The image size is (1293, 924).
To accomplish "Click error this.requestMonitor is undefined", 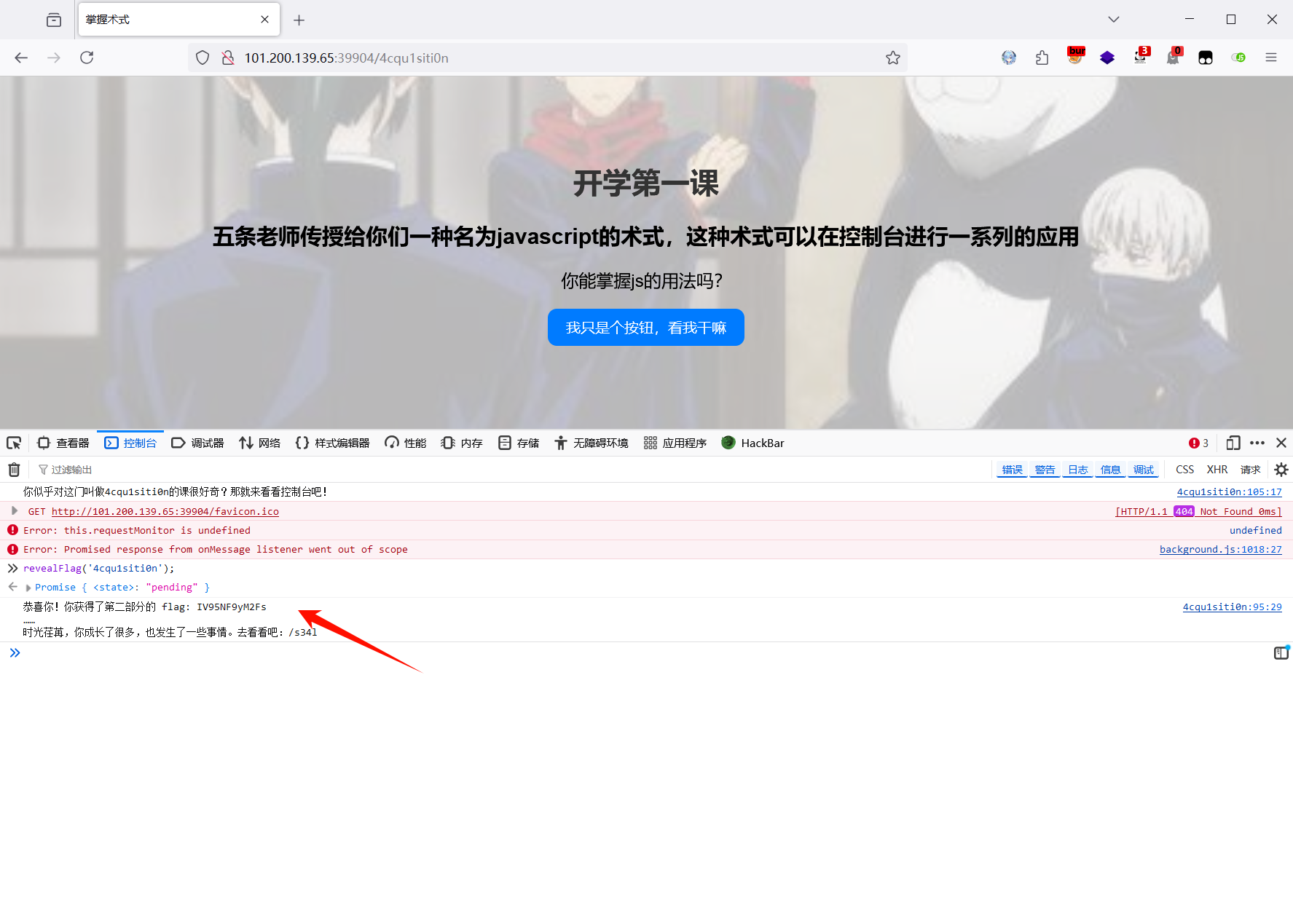I will pyautogui.click(x=137, y=530).
